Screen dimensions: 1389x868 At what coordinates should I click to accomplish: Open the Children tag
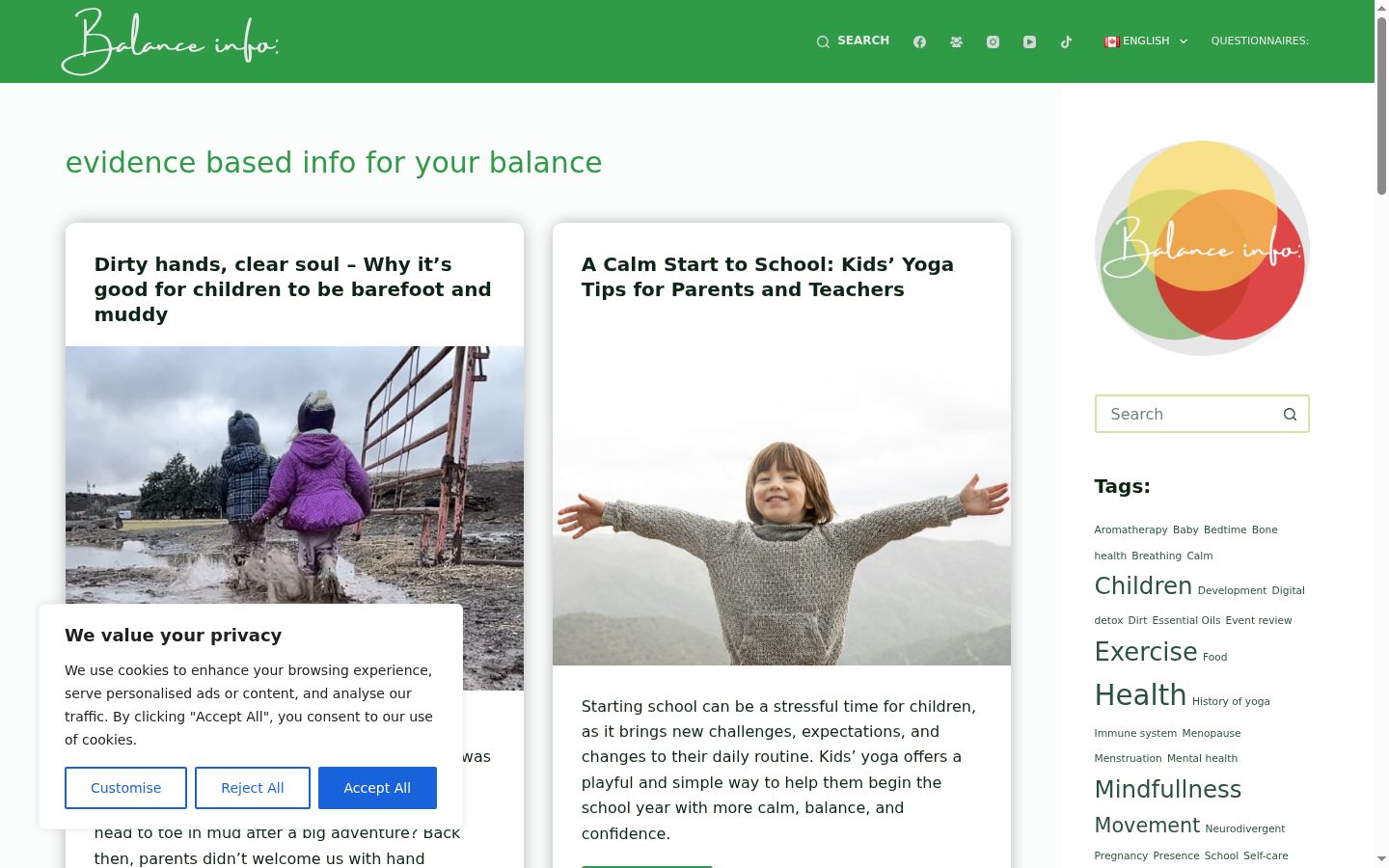click(x=1143, y=585)
